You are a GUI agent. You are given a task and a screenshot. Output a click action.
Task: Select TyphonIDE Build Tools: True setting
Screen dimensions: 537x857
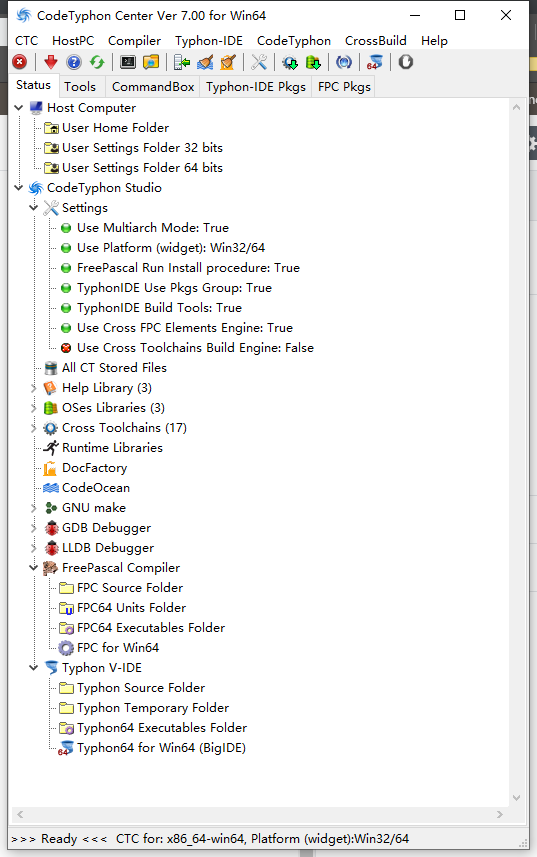point(159,308)
